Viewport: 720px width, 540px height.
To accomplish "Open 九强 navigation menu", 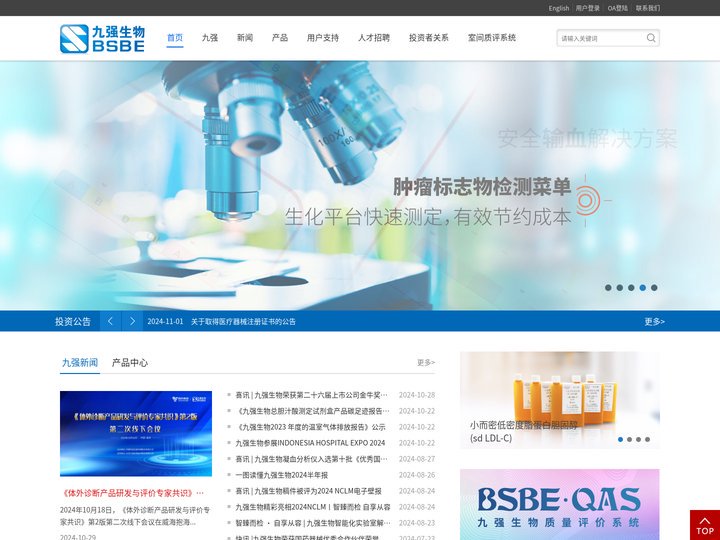I will coord(210,38).
